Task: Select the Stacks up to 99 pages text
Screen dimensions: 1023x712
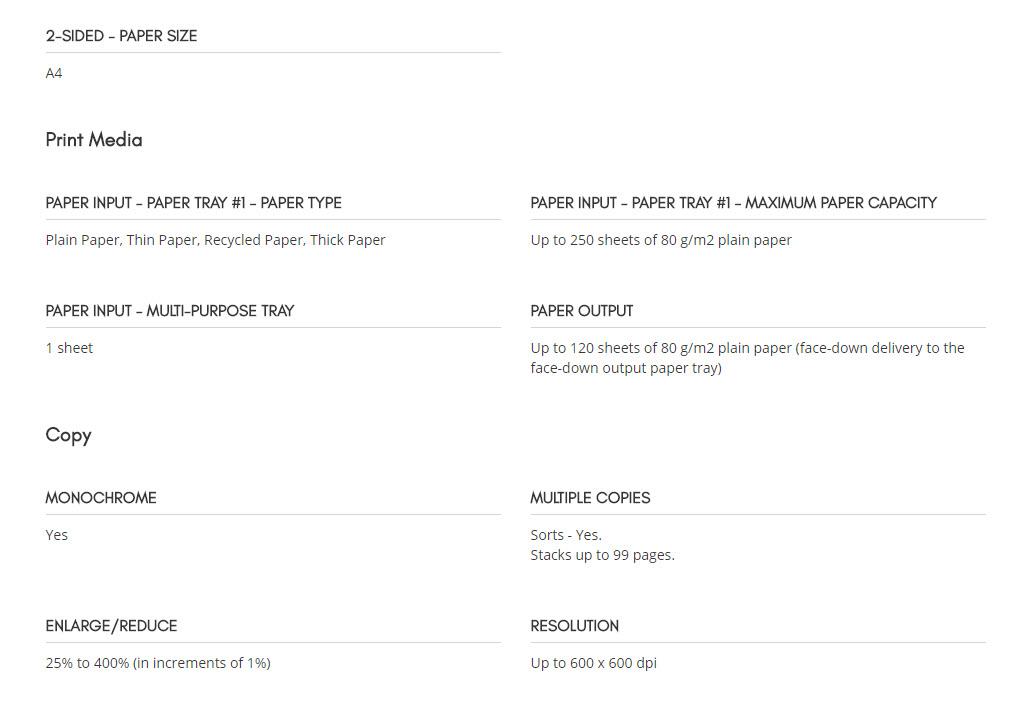Action: 603,555
